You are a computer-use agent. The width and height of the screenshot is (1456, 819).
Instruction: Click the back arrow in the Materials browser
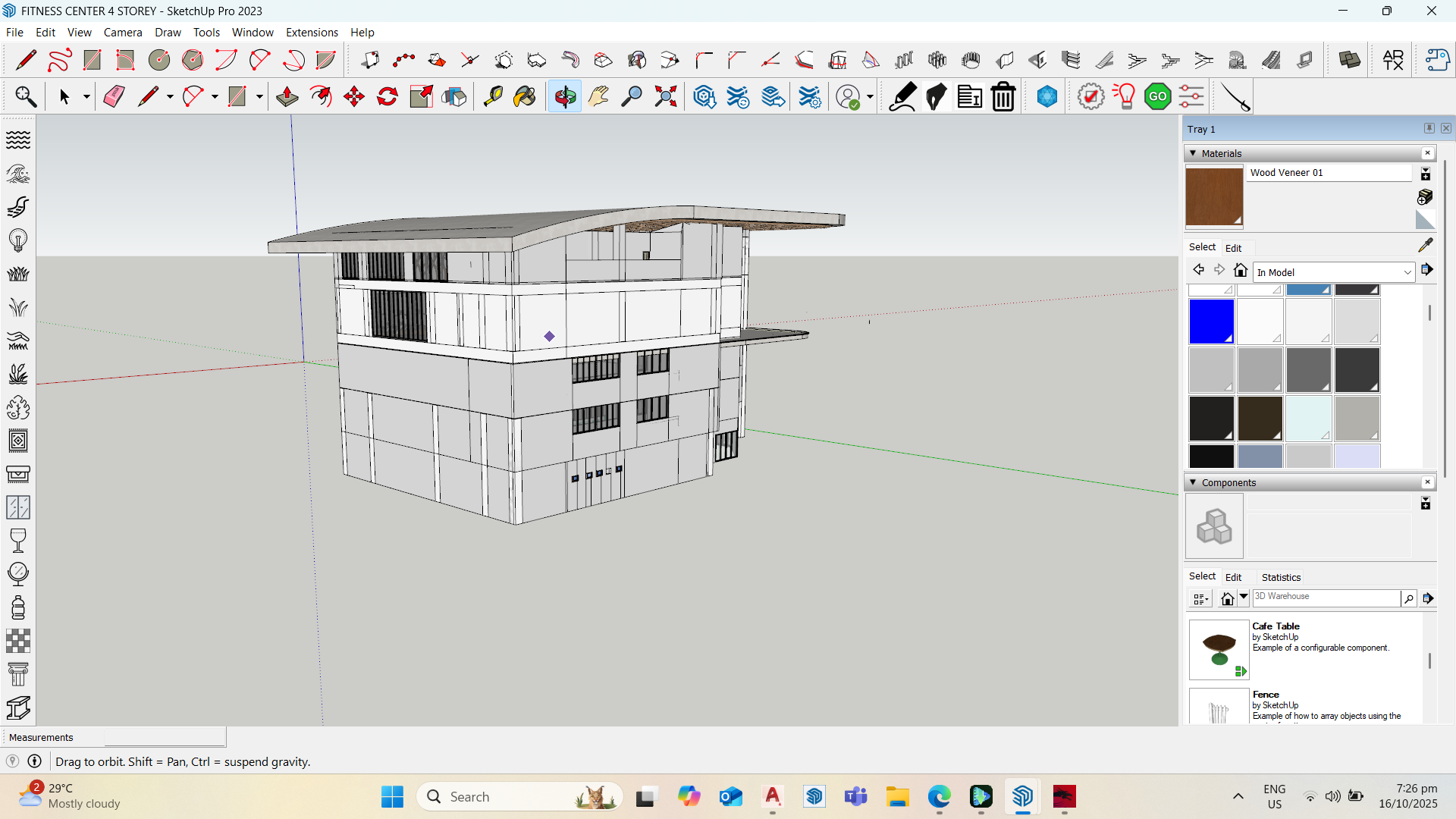1198,269
